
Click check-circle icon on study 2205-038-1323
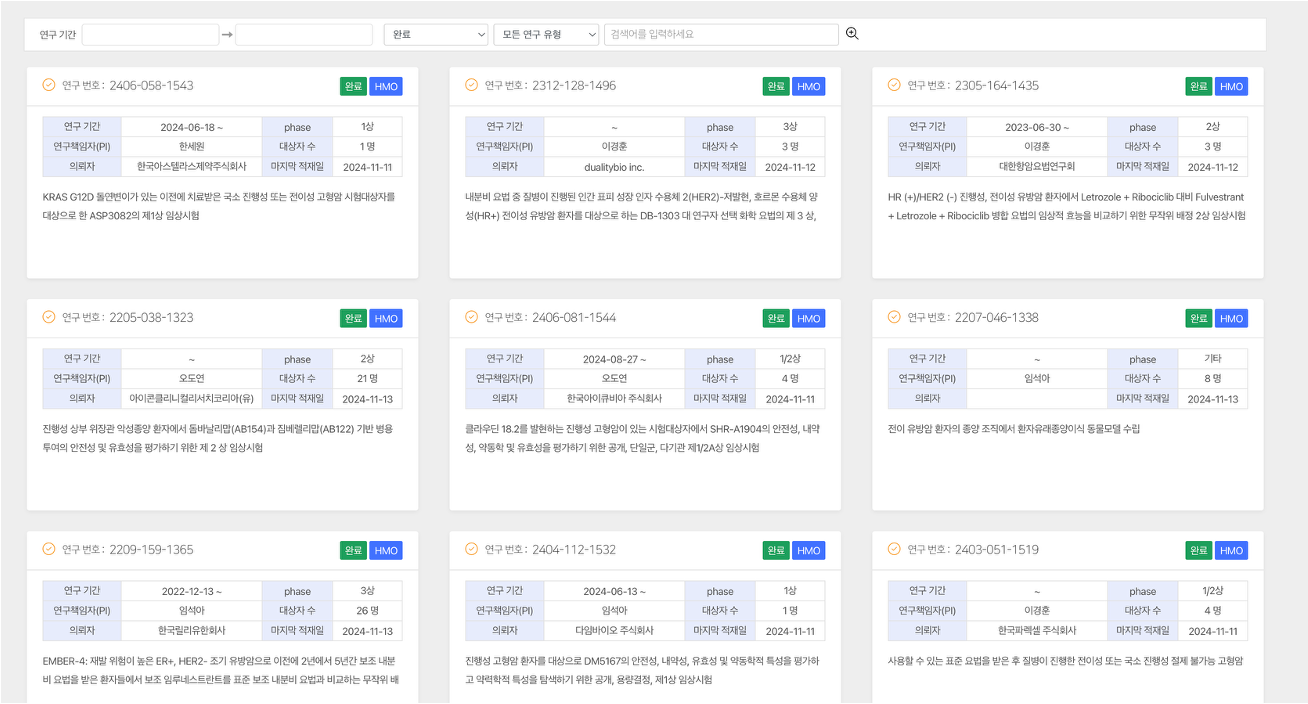click(x=49, y=317)
